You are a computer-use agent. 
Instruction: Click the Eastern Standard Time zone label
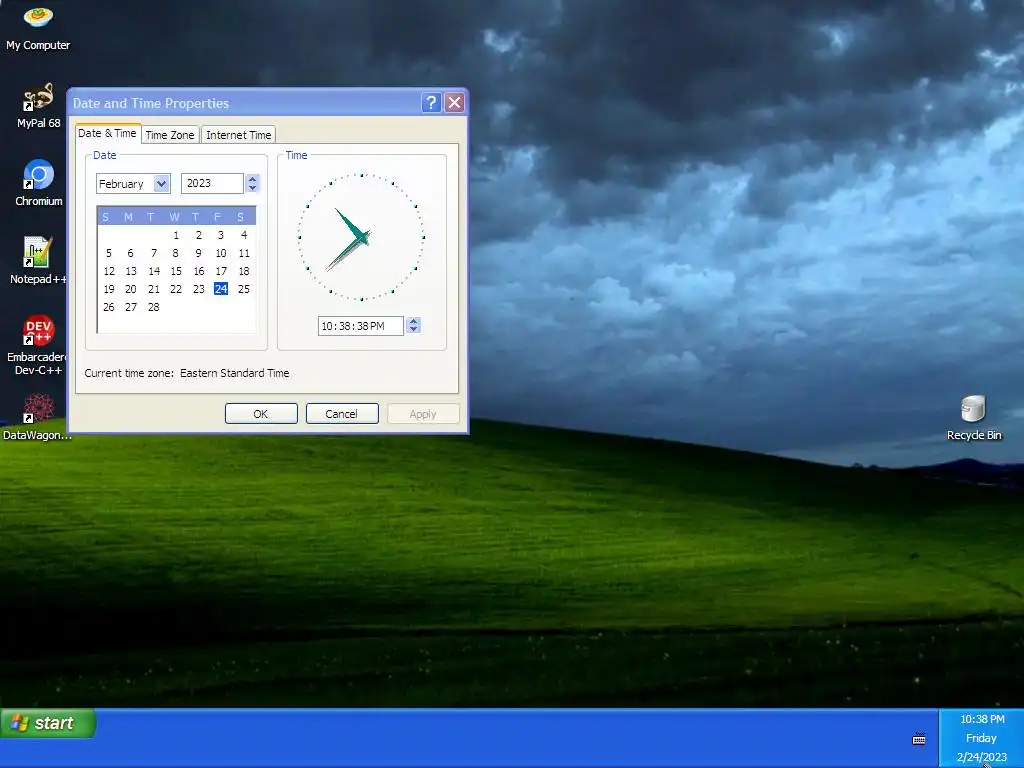pyautogui.click(x=234, y=373)
